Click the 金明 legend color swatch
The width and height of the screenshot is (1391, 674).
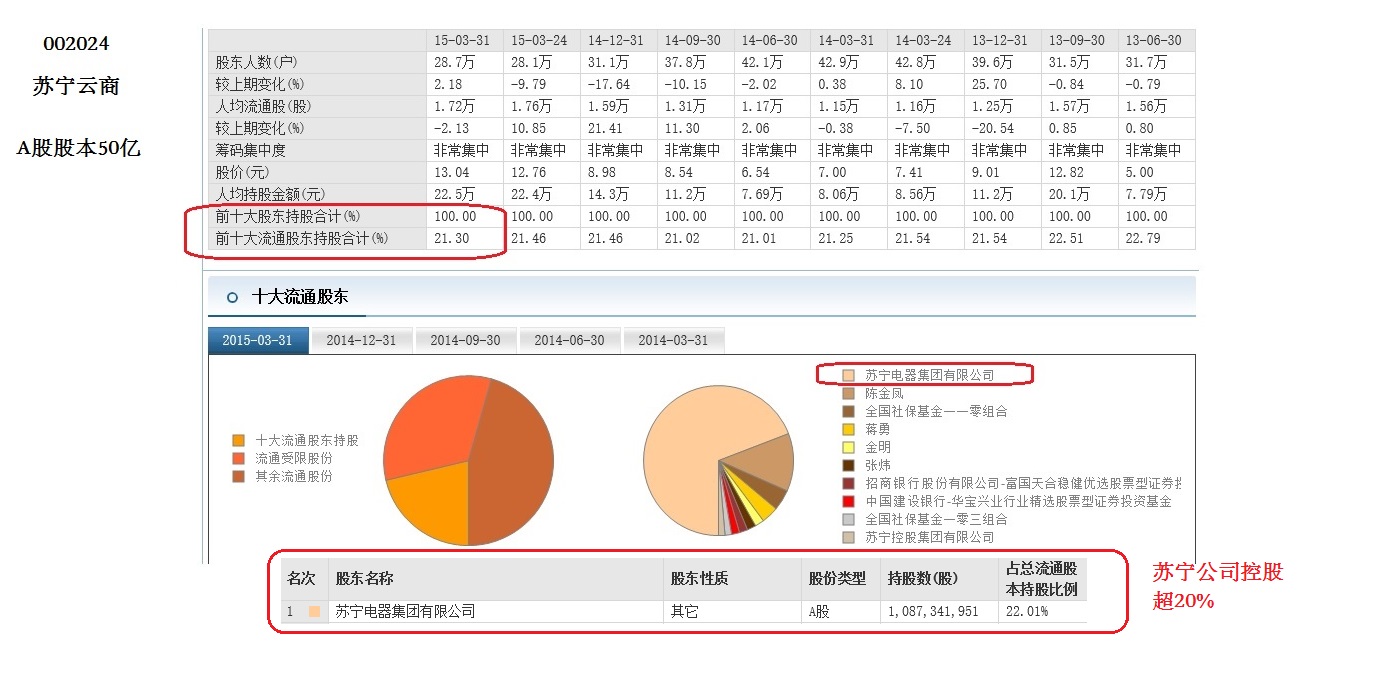(x=848, y=447)
